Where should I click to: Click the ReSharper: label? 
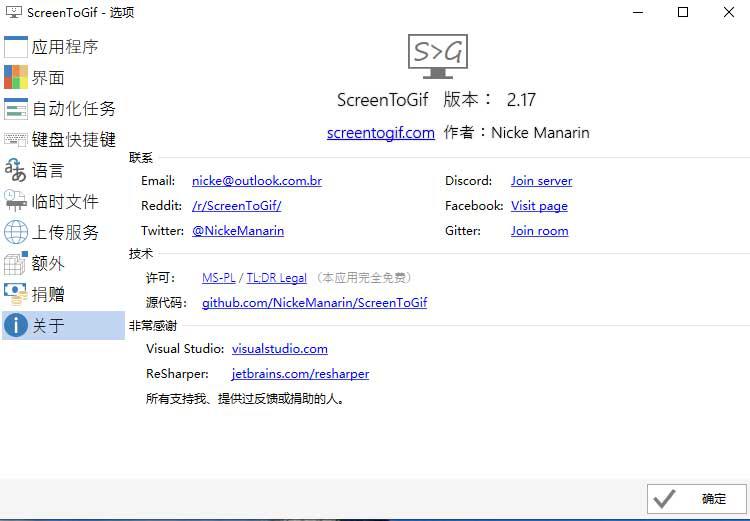[x=177, y=374]
